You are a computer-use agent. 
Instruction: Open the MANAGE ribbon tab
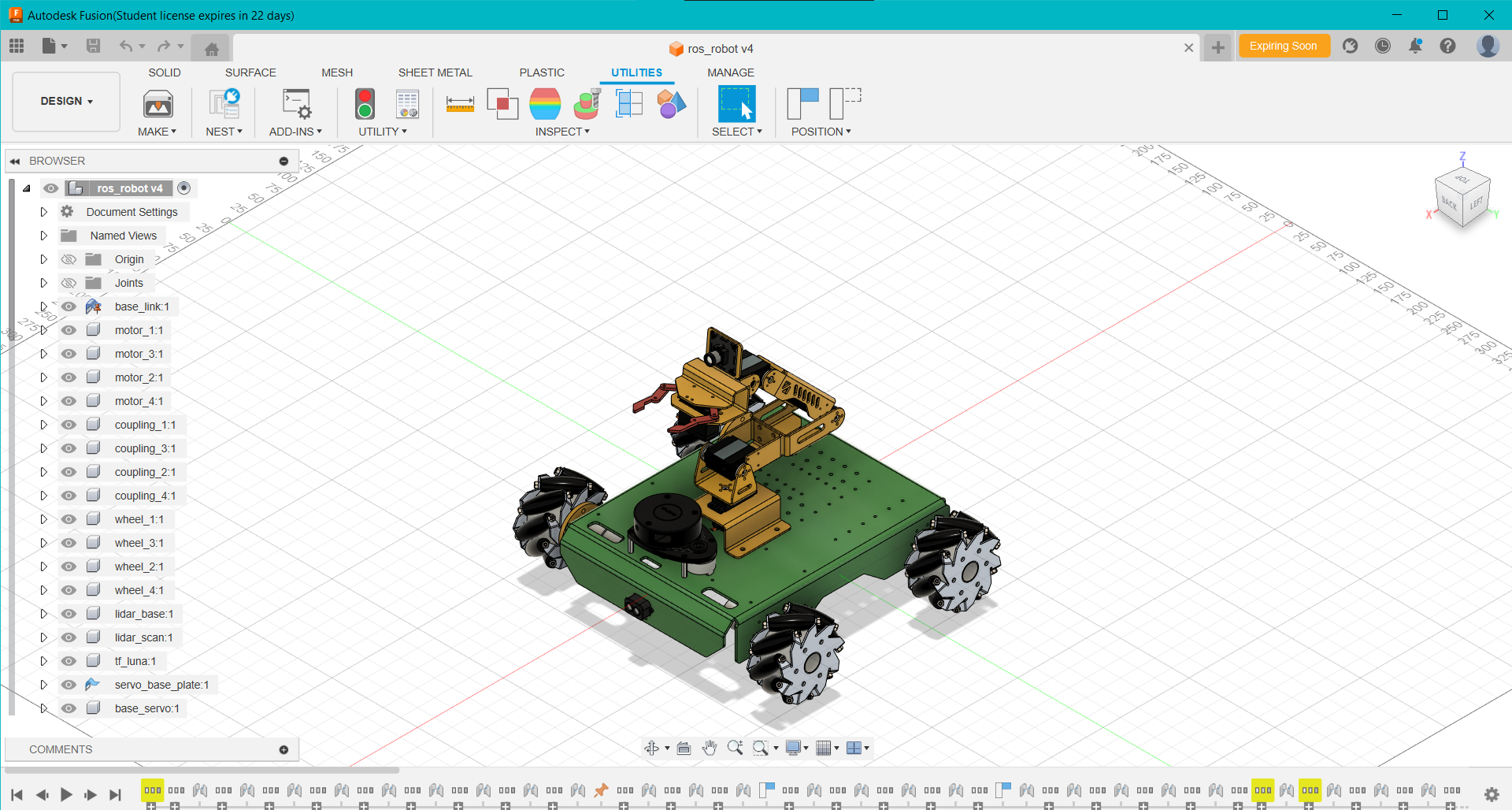pyautogui.click(x=731, y=72)
